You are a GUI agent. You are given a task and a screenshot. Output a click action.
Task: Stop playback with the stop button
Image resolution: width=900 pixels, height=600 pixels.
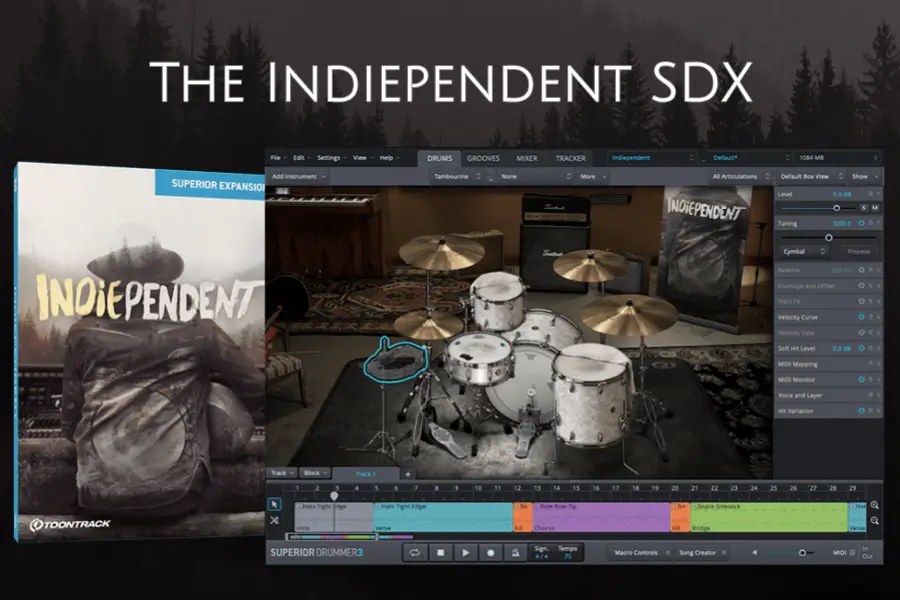pos(440,552)
